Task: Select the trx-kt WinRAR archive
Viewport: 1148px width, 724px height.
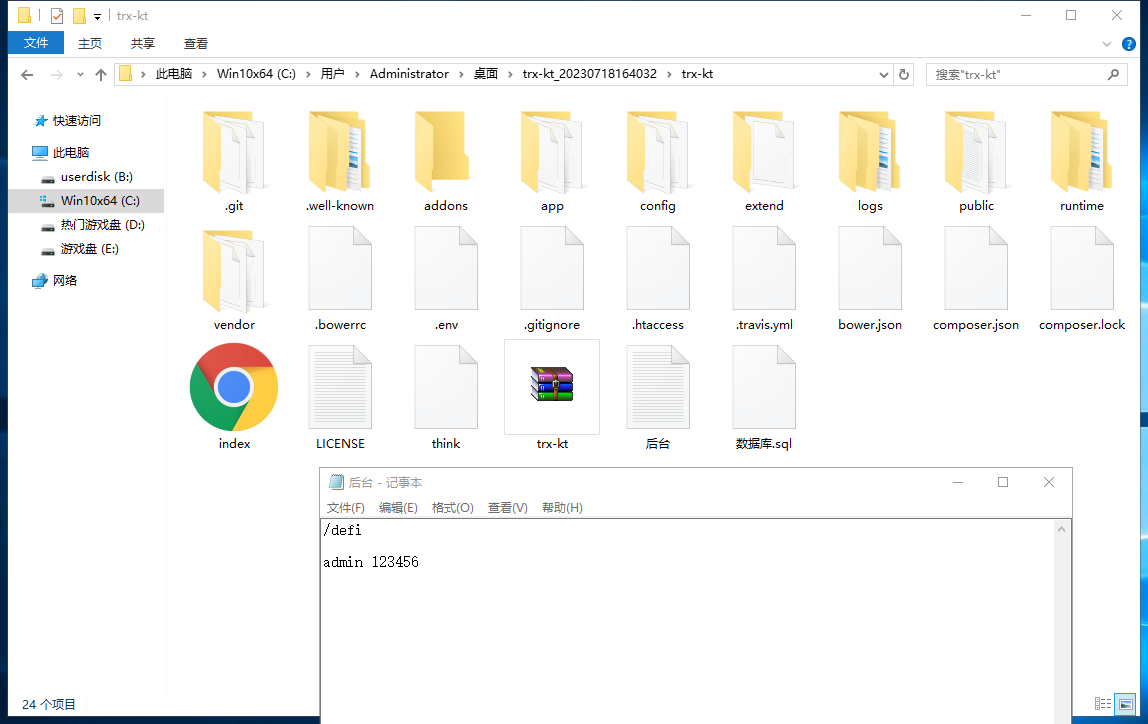Action: coord(552,385)
